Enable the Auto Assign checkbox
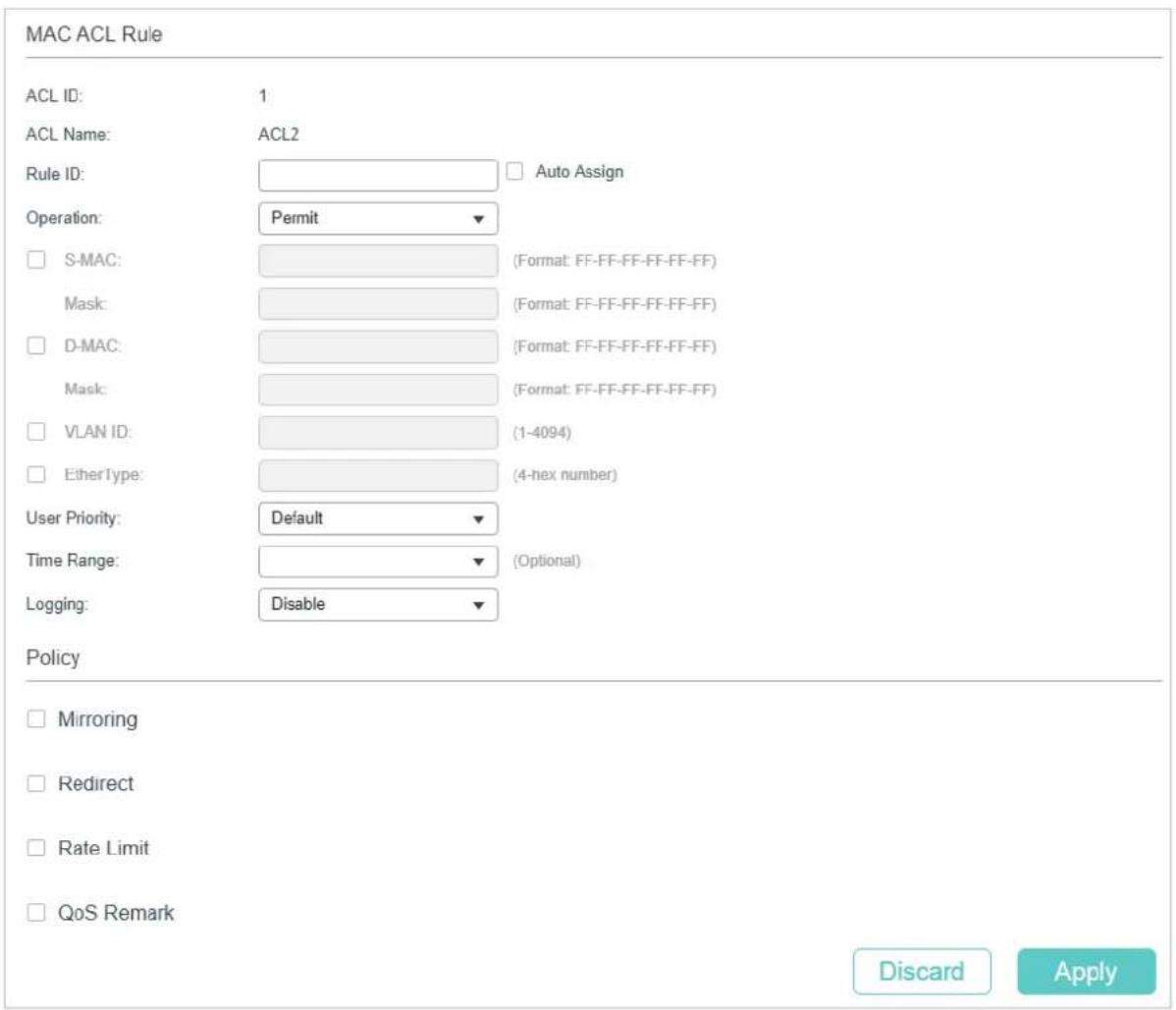Screen dimensions: 1176x1010 click(x=514, y=172)
